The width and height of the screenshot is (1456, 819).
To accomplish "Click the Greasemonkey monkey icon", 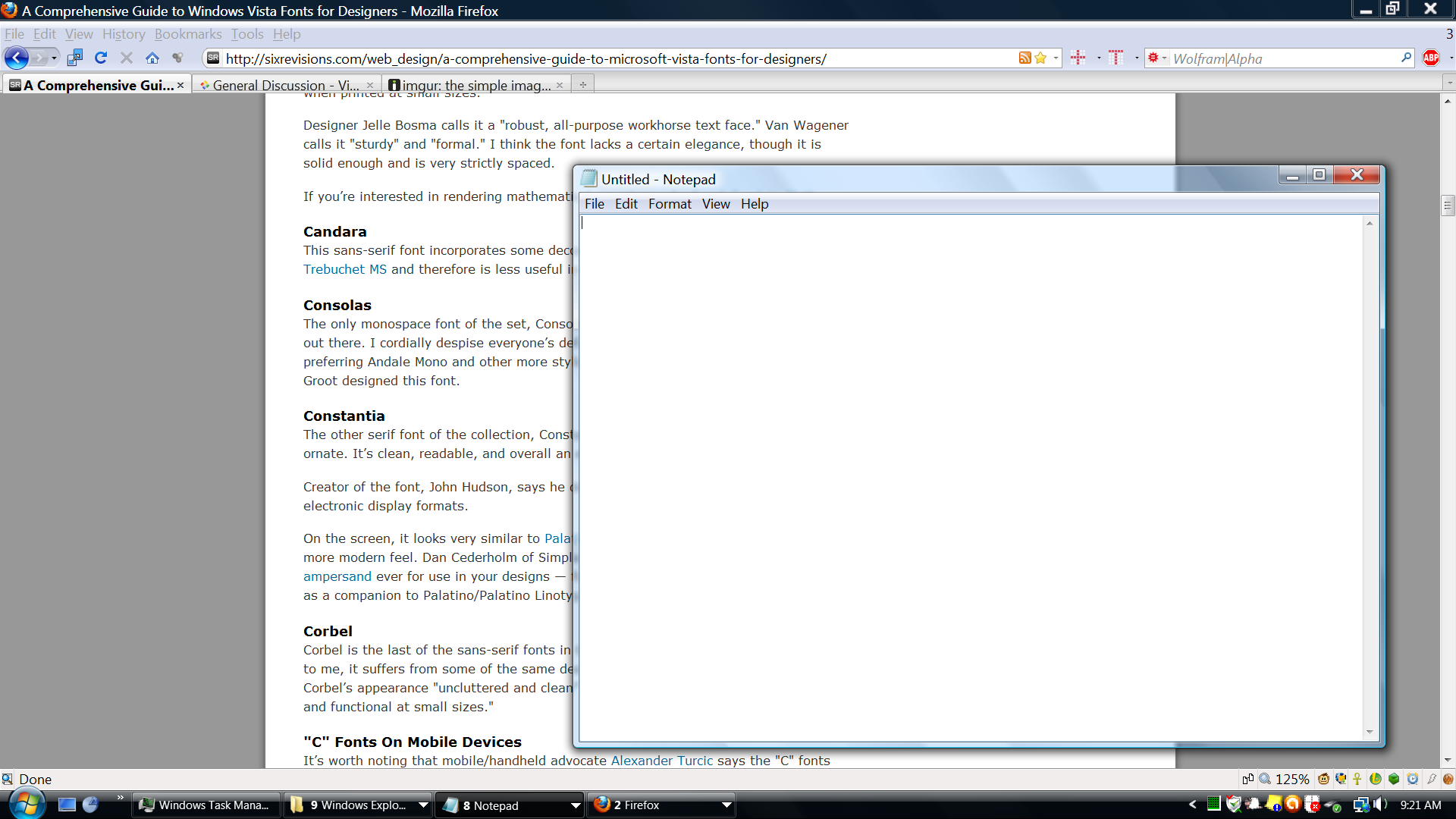I will [1323, 779].
